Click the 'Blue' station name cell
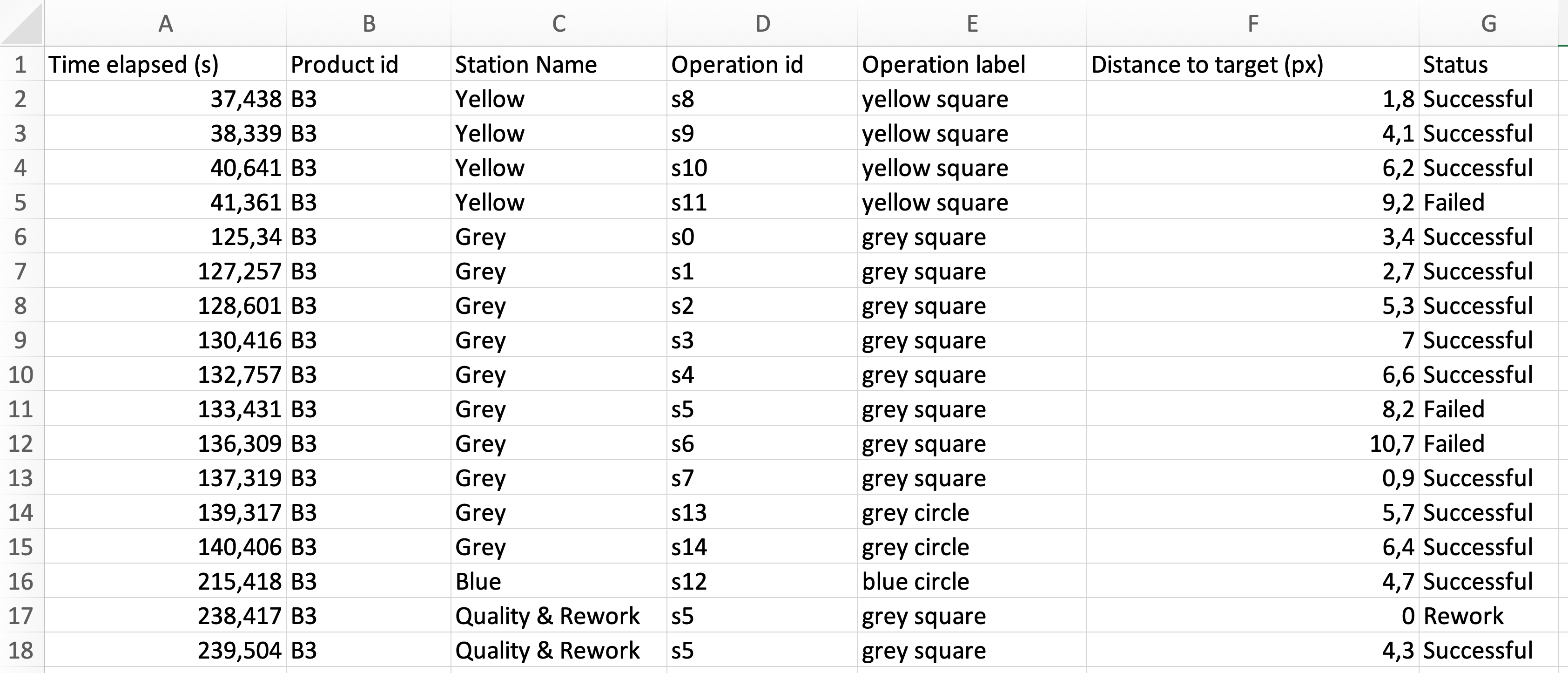Screen dimensions: 1568x673 559,580
